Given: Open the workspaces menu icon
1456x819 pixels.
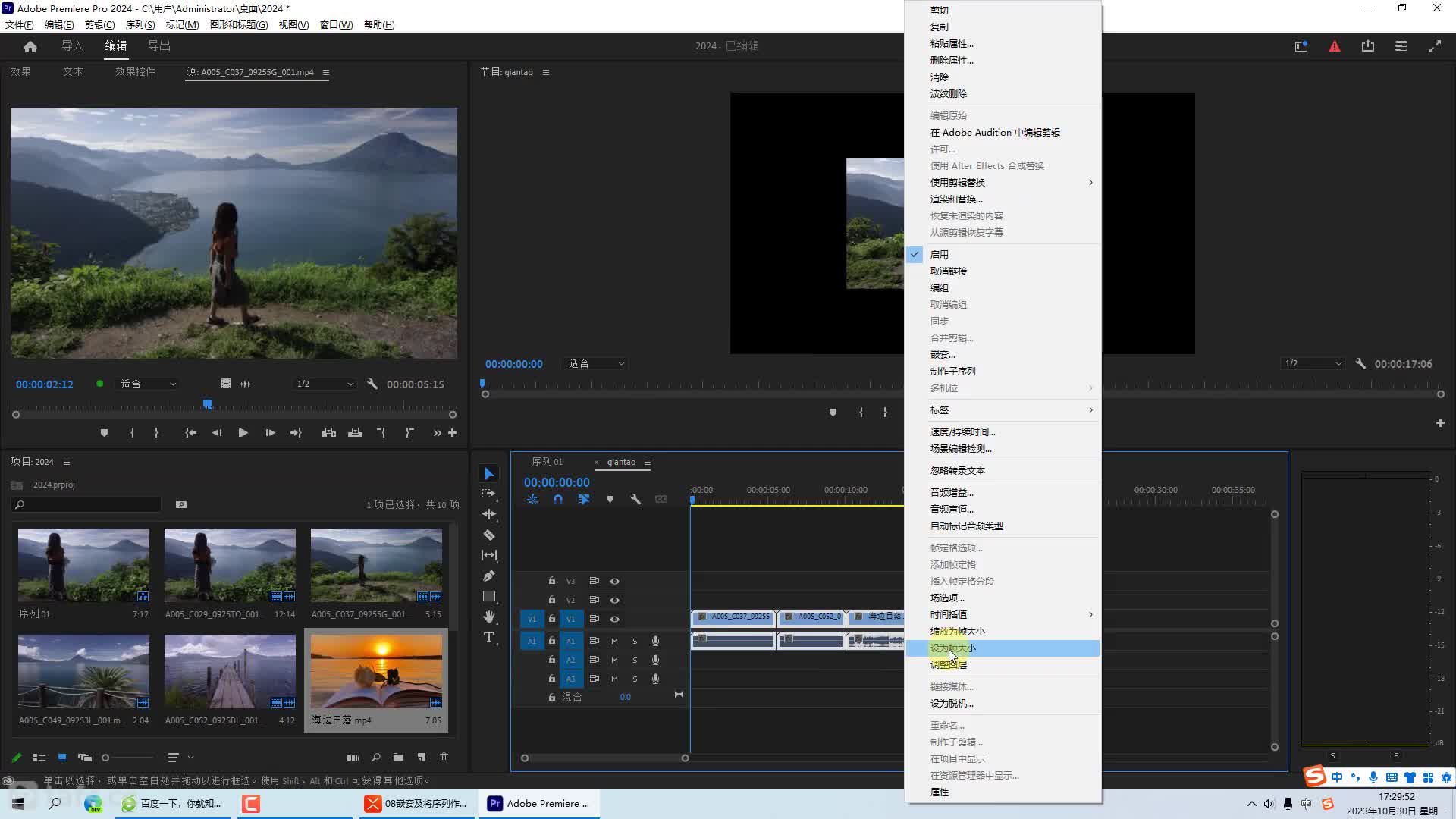Looking at the screenshot, I should pos(1401,46).
